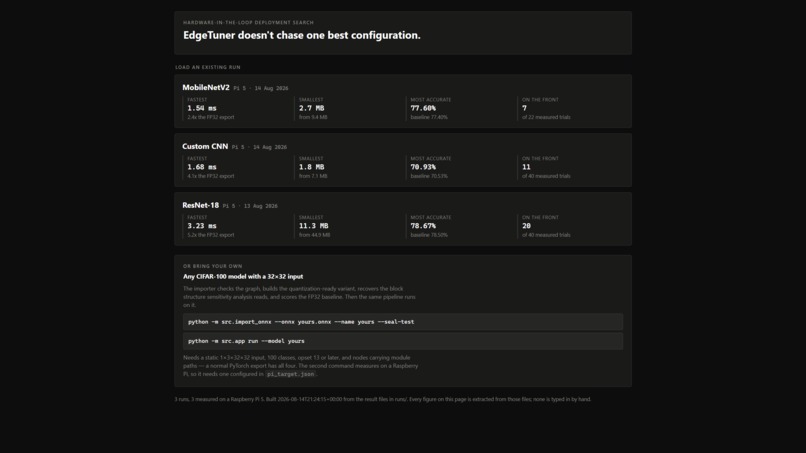Click ResNet-18 smallest size 11.3 MB
The height and width of the screenshot is (453, 806).
[x=314, y=226]
